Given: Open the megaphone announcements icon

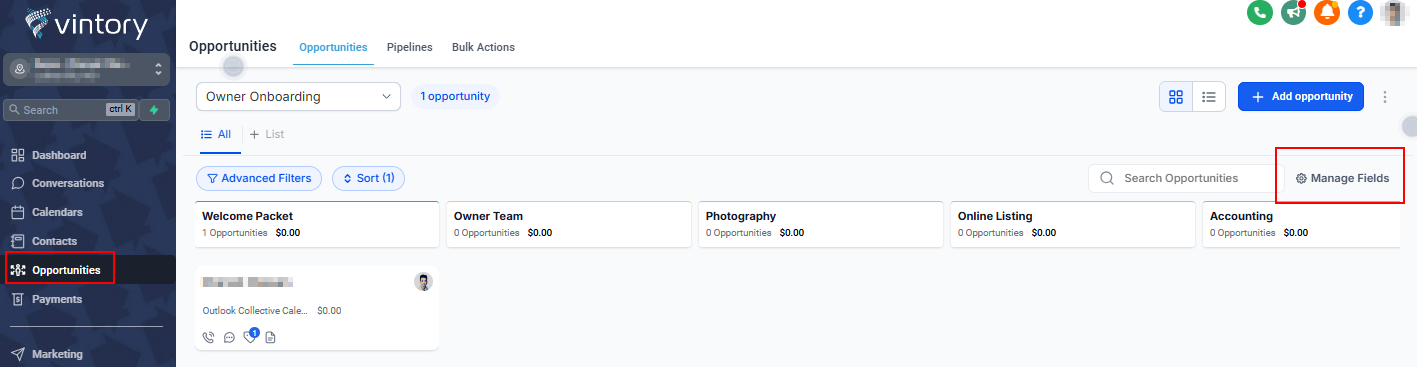Looking at the screenshot, I should (1293, 13).
